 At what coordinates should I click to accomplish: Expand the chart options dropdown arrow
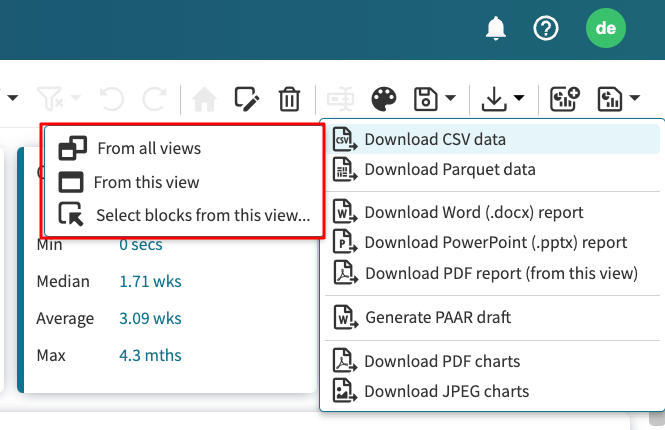coord(635,99)
